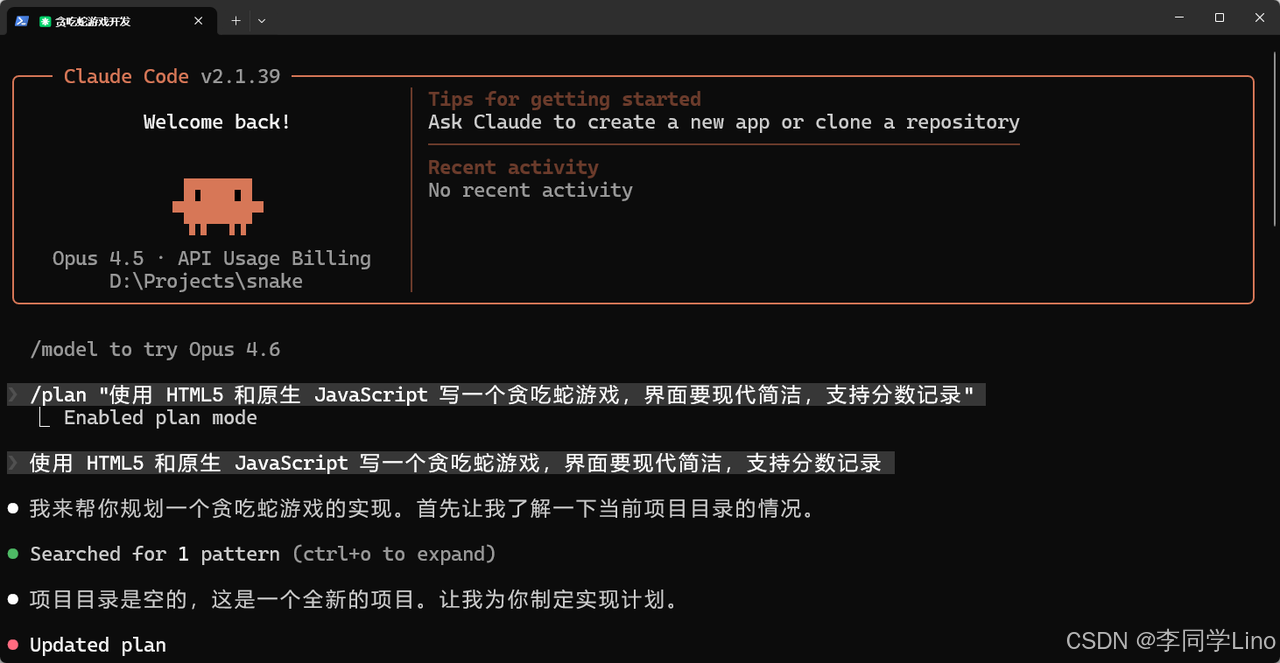
Task: Click the green dot beside Searched for 1 pattern
Action: click(x=12, y=553)
